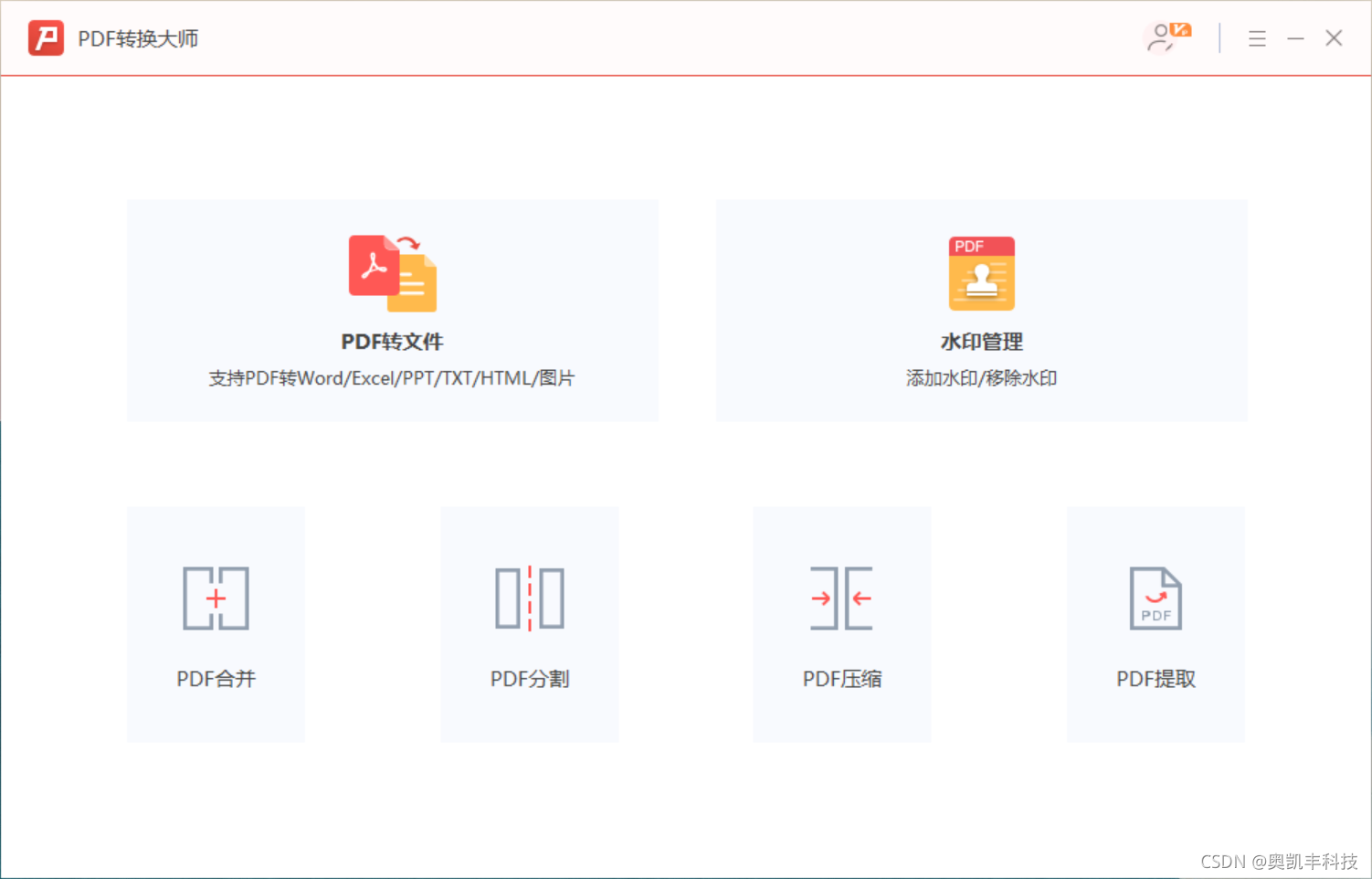Select the 水印管理 watermark stamp icon

tap(980, 271)
